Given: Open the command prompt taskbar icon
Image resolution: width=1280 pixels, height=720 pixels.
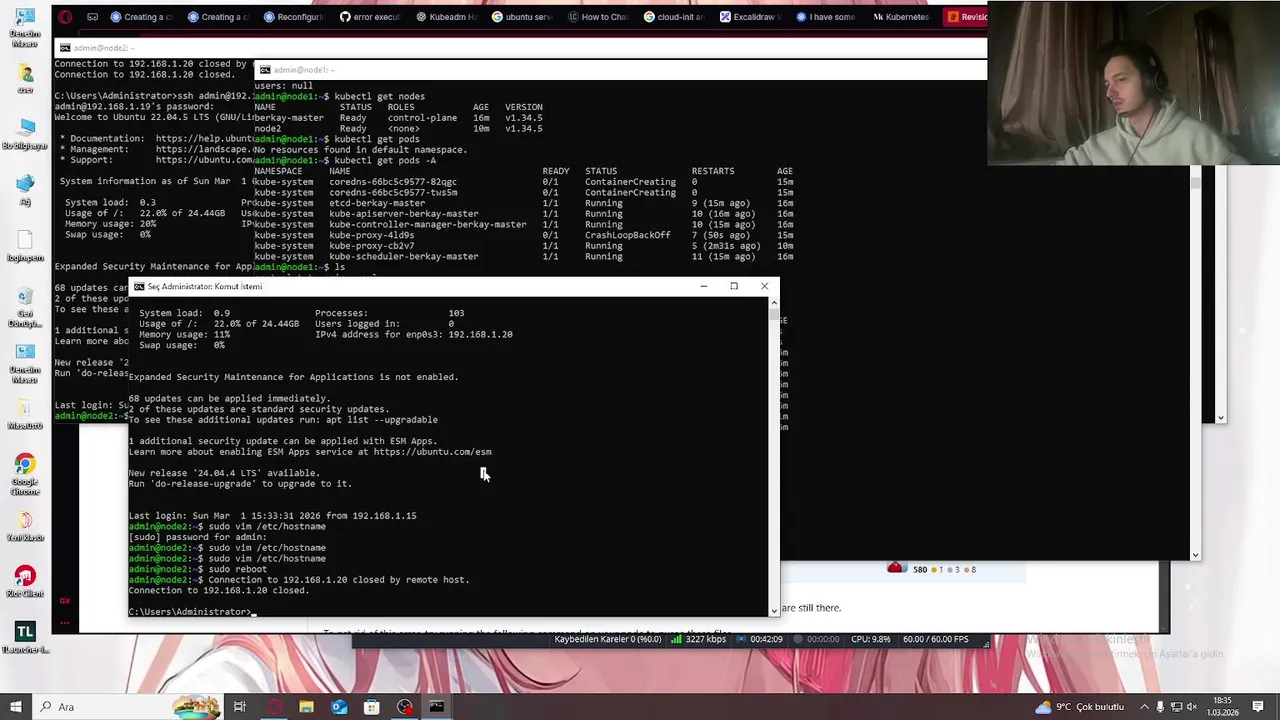Looking at the screenshot, I should click(x=437, y=707).
